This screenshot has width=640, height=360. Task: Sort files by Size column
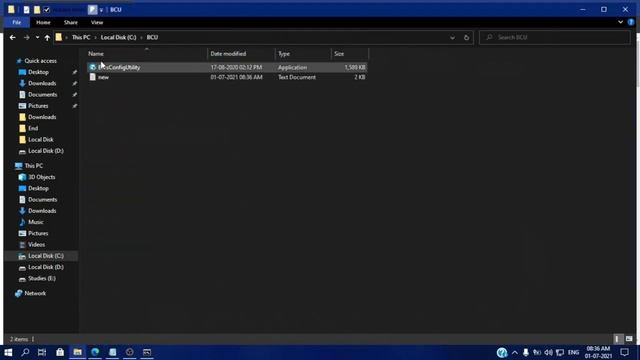click(x=339, y=53)
